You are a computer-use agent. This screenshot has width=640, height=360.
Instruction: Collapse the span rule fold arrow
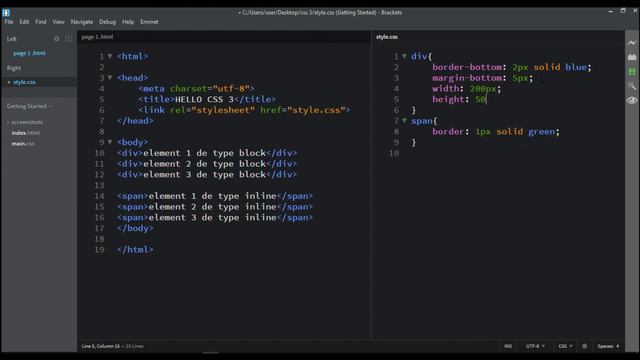tap(404, 120)
